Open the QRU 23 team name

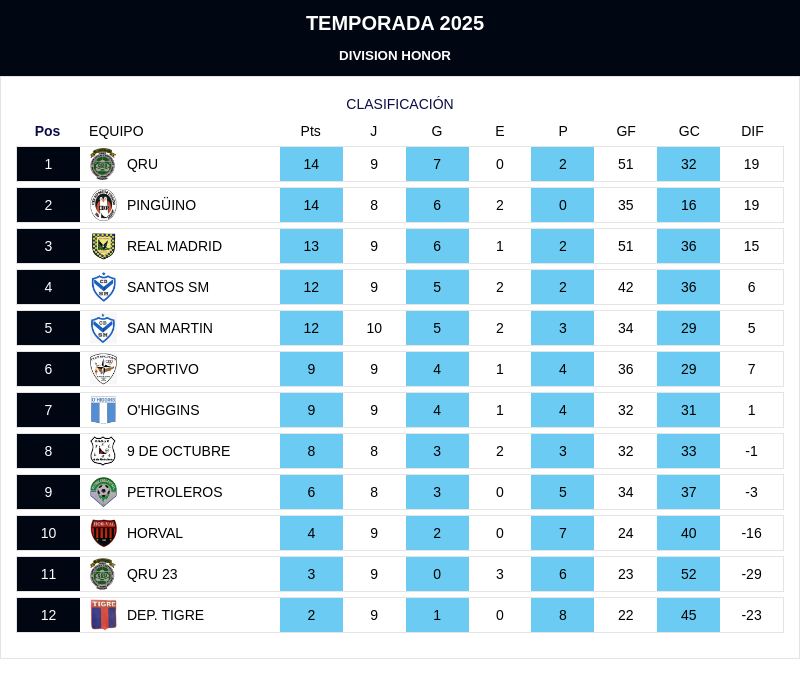tap(152, 574)
